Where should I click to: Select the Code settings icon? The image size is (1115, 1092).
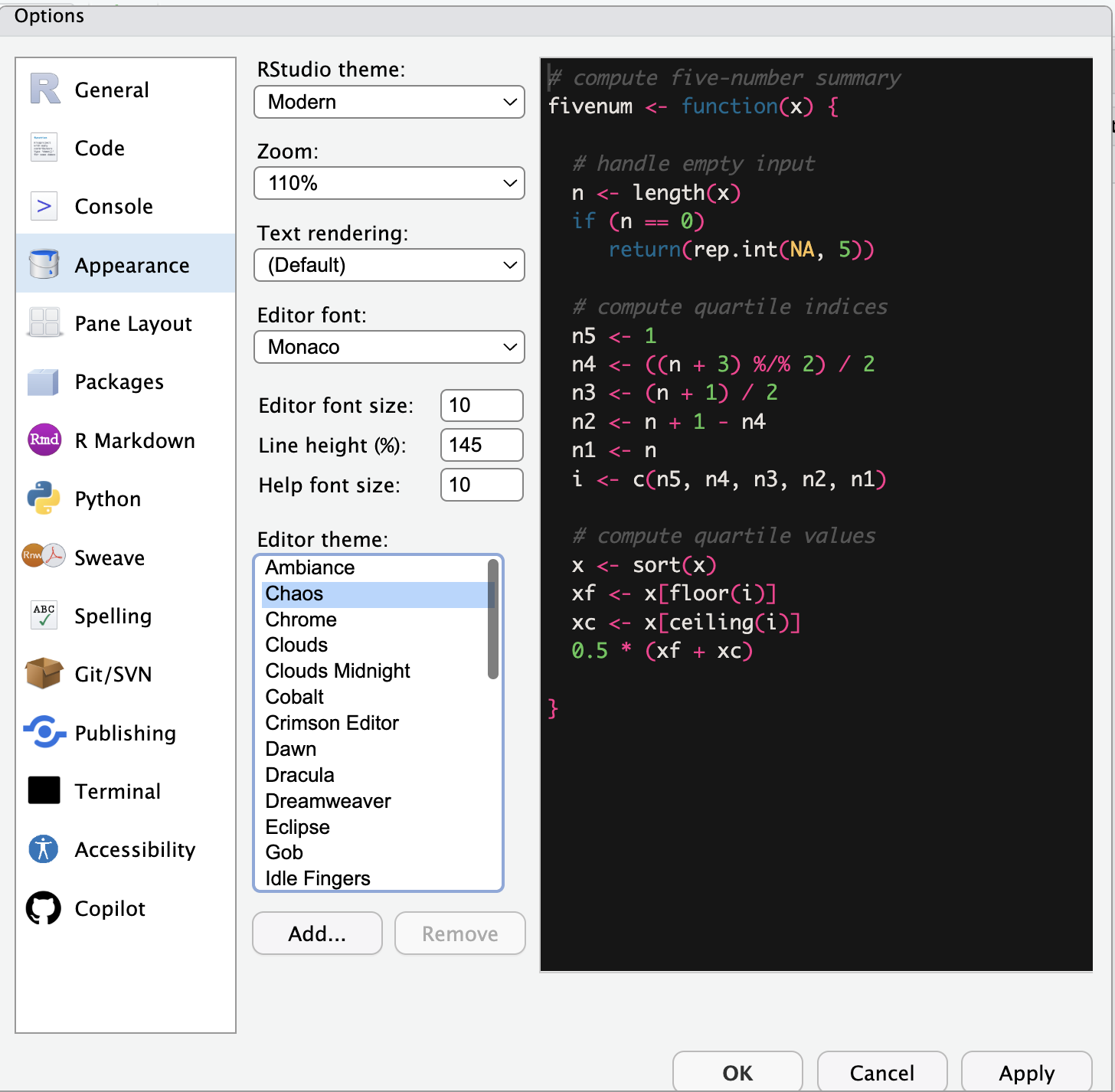coord(44,148)
